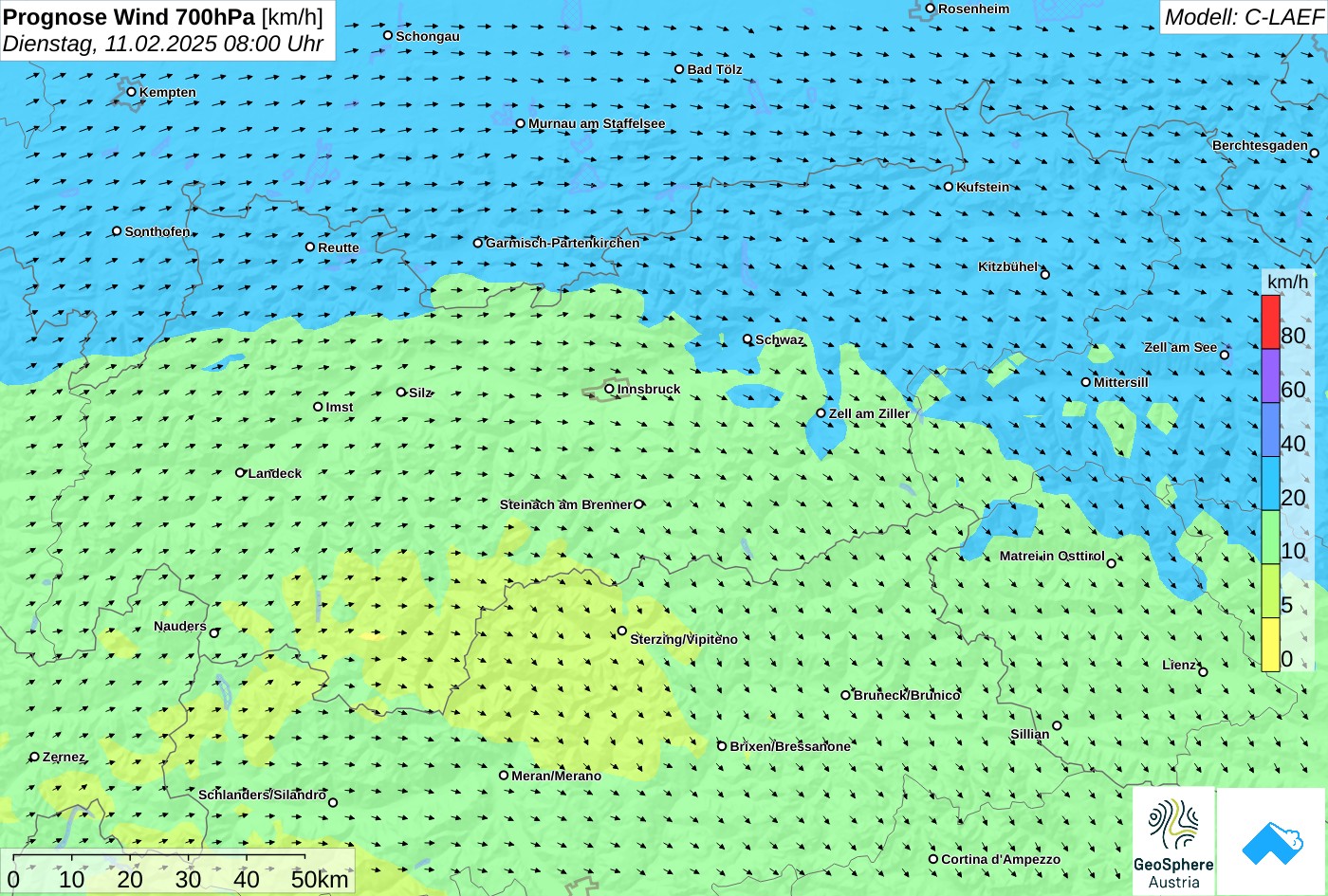Image resolution: width=1328 pixels, height=896 pixels.
Task: Click the 'Brixen/Bressanone' label
Action: coord(790,746)
